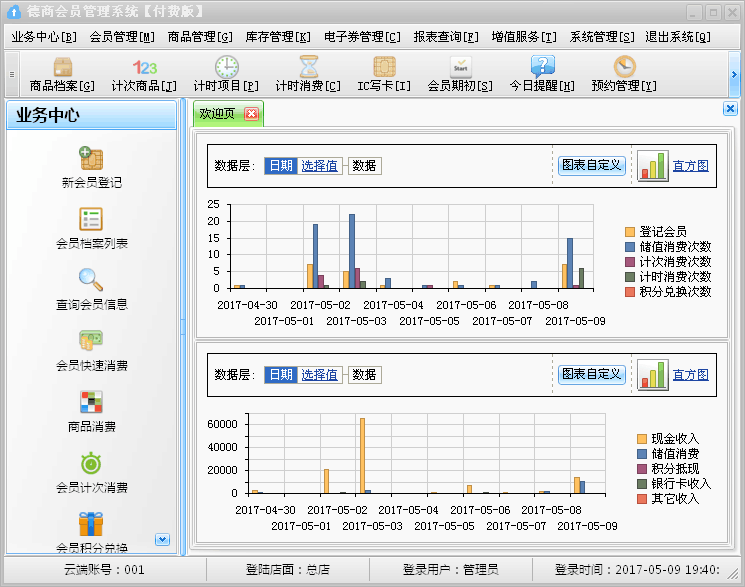Click 登录用户：管理员 in status bar
Screen dimensions: 745x587
450,569
